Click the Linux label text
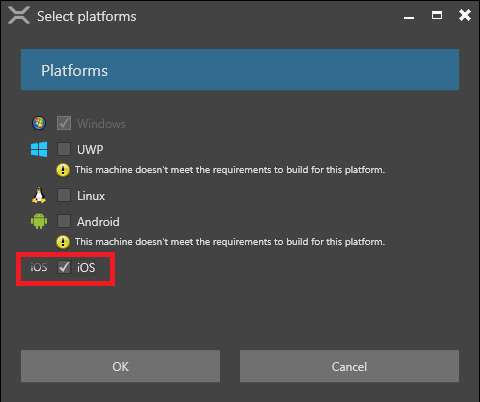This screenshot has width=480, height=402. coord(91,196)
